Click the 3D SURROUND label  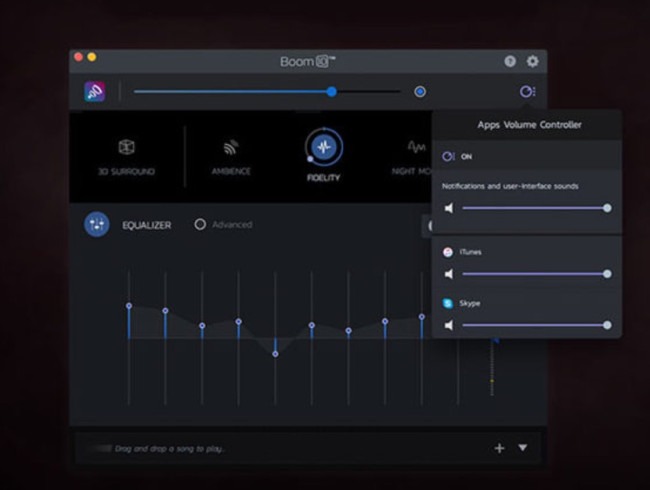point(126,172)
